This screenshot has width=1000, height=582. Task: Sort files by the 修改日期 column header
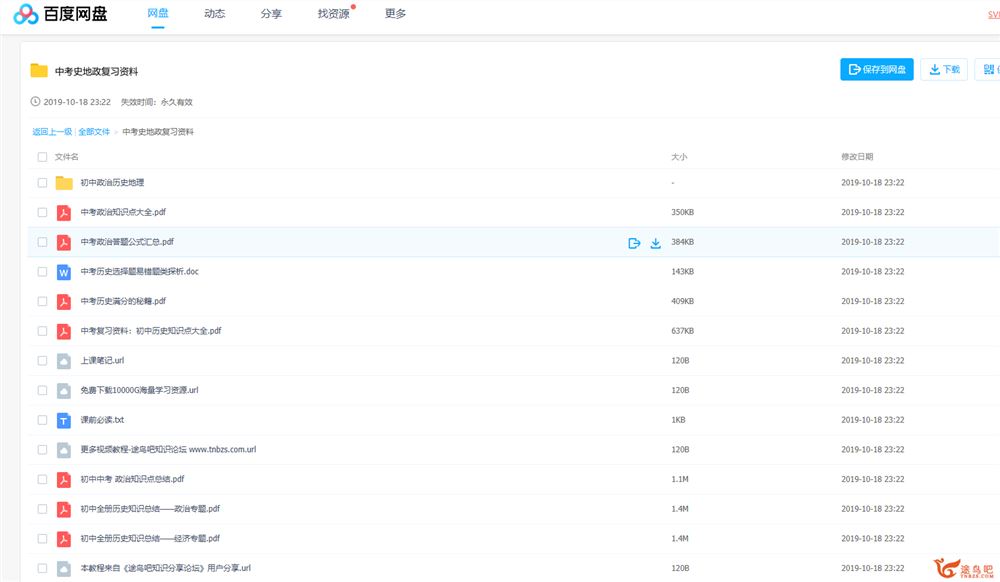(857, 157)
